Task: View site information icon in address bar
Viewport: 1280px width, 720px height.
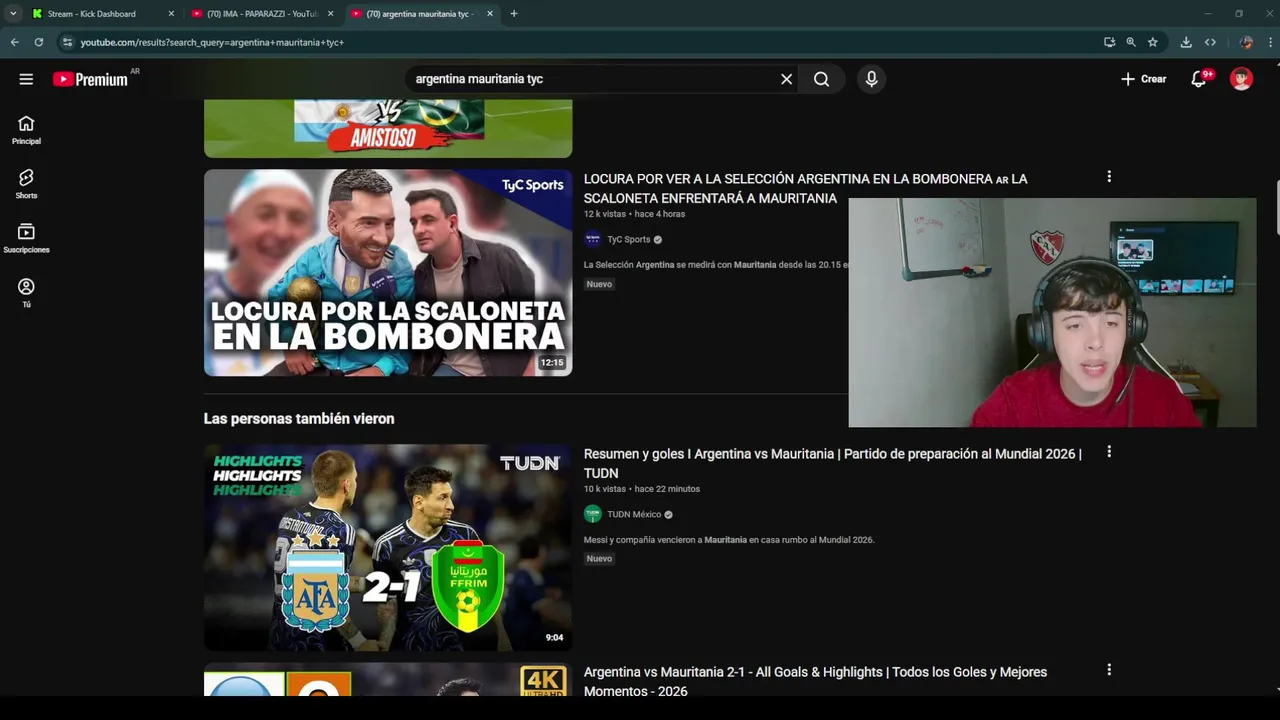Action: pyautogui.click(x=67, y=42)
